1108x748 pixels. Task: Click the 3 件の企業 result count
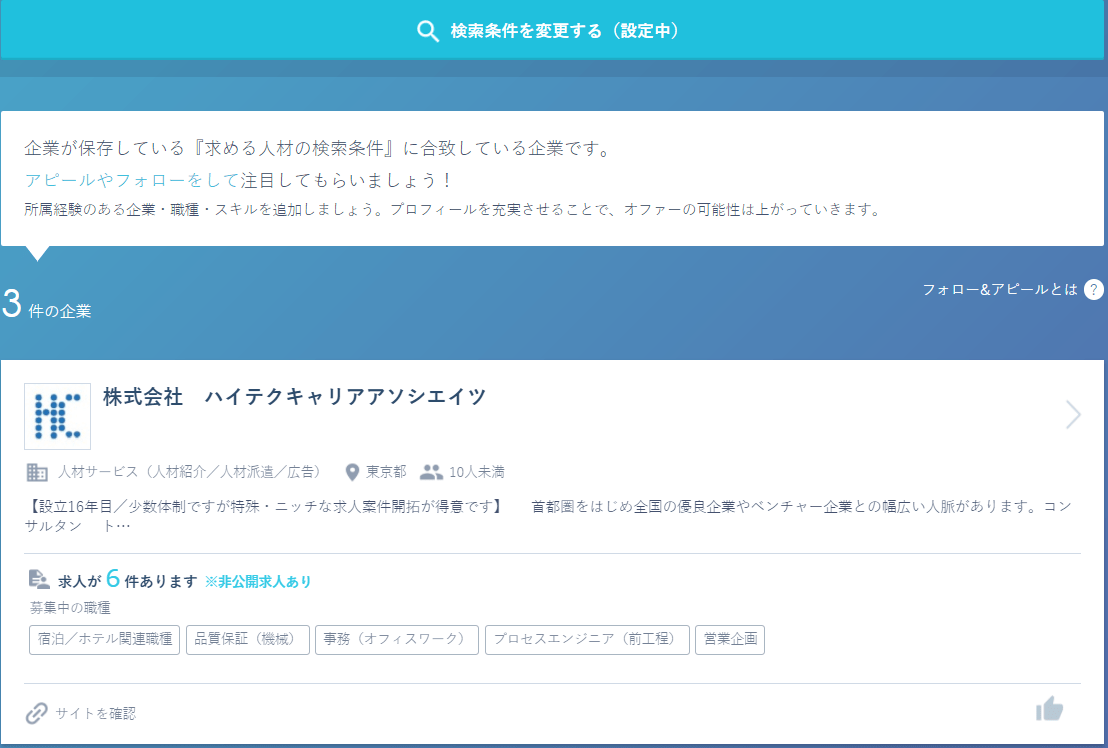tap(47, 305)
